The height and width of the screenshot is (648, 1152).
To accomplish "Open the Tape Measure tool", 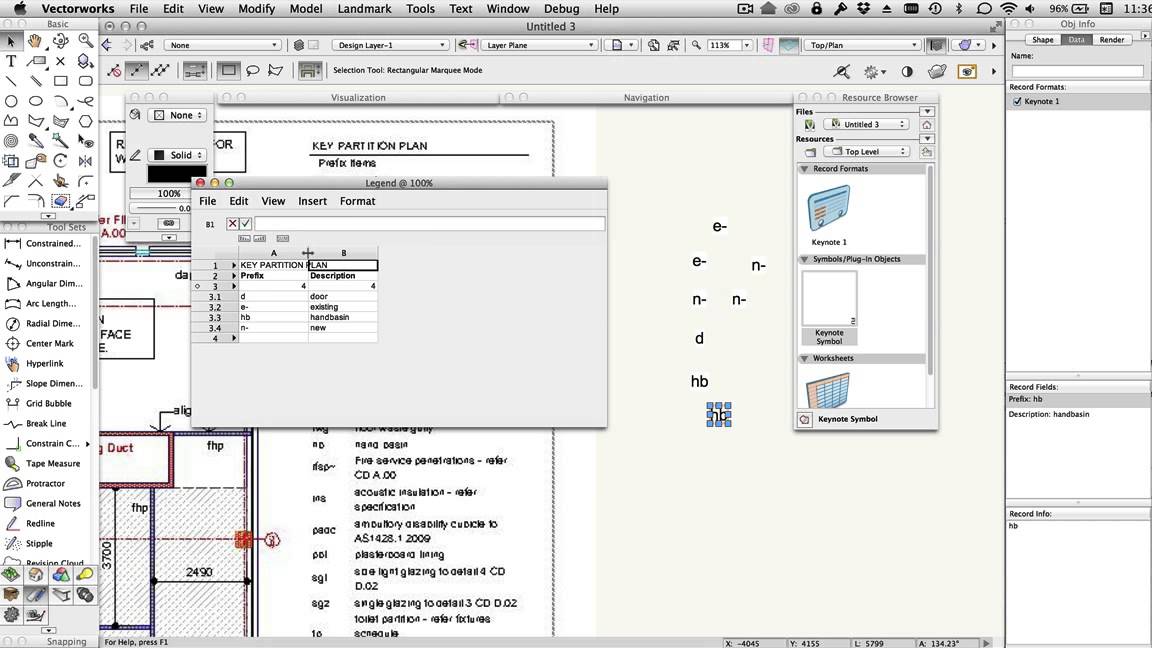I will (46, 464).
